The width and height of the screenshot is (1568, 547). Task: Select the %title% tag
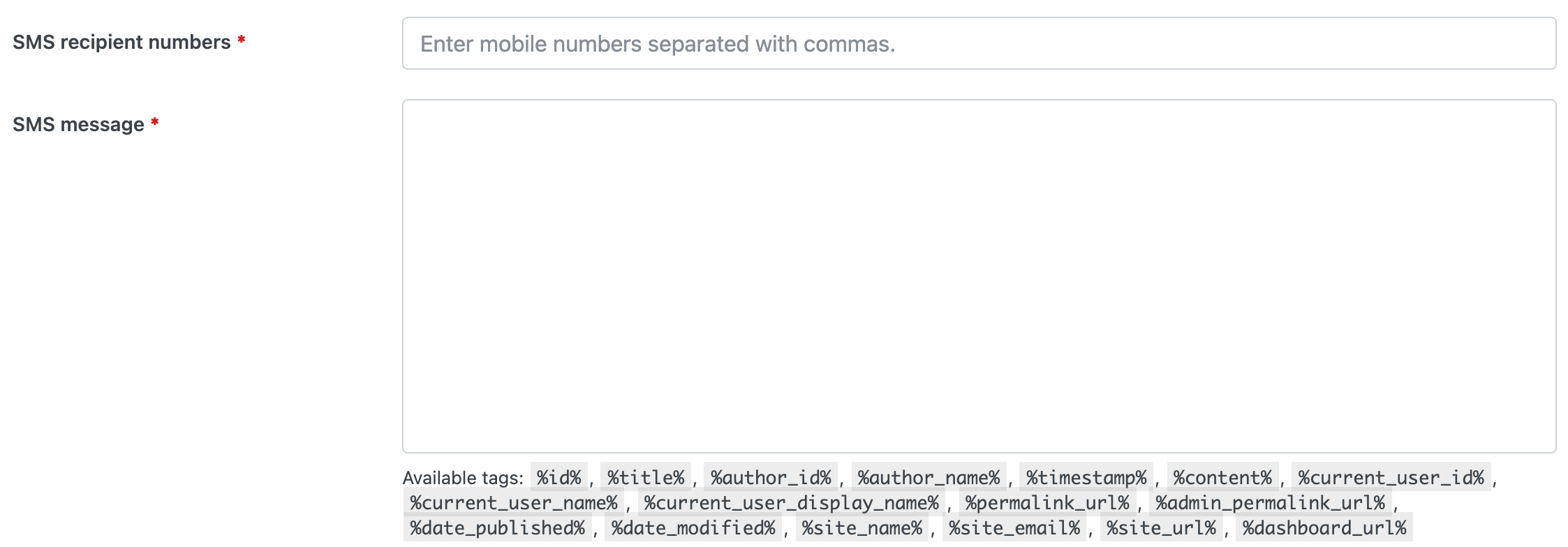click(646, 478)
